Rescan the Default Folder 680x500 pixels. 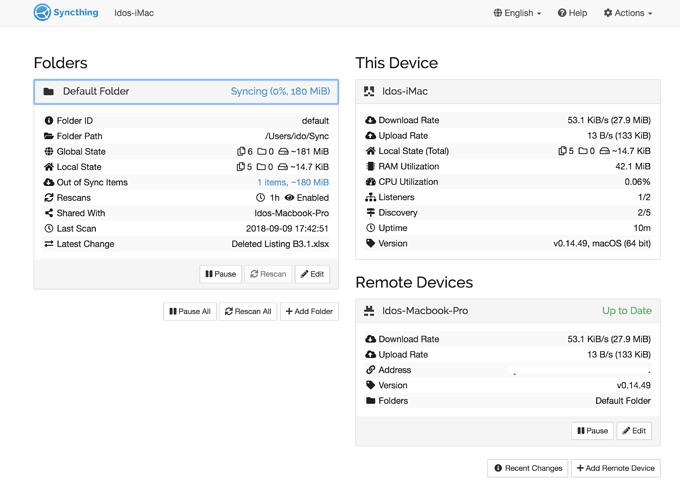pos(268,274)
